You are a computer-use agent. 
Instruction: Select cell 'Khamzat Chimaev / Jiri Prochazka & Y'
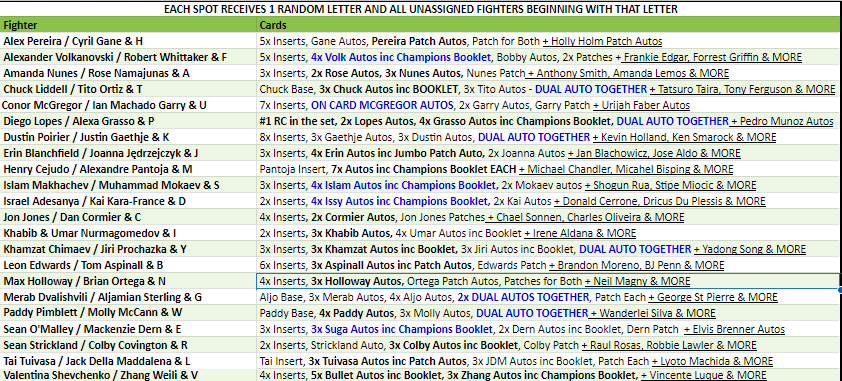[x=129, y=249]
